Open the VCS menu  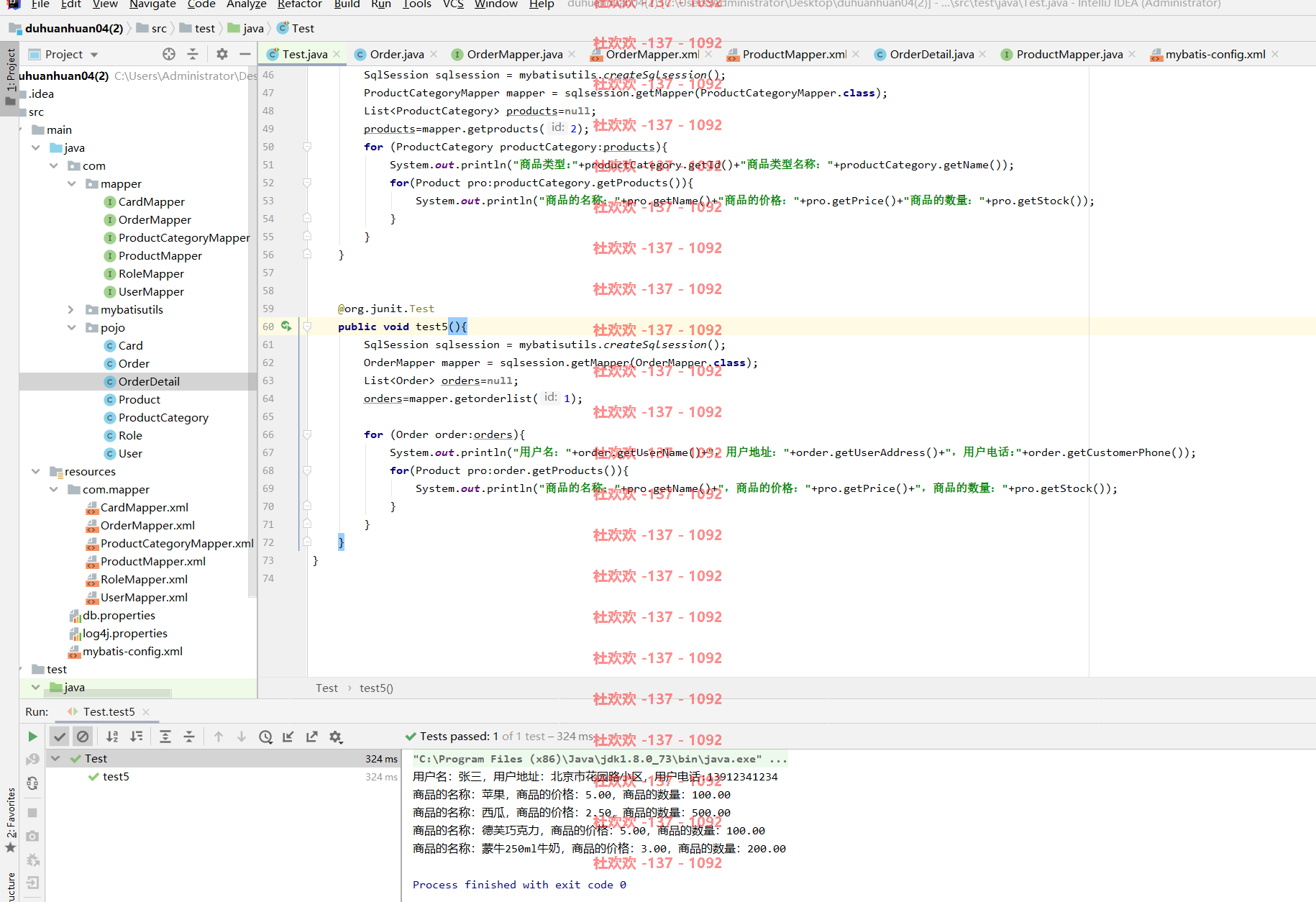coord(453,4)
